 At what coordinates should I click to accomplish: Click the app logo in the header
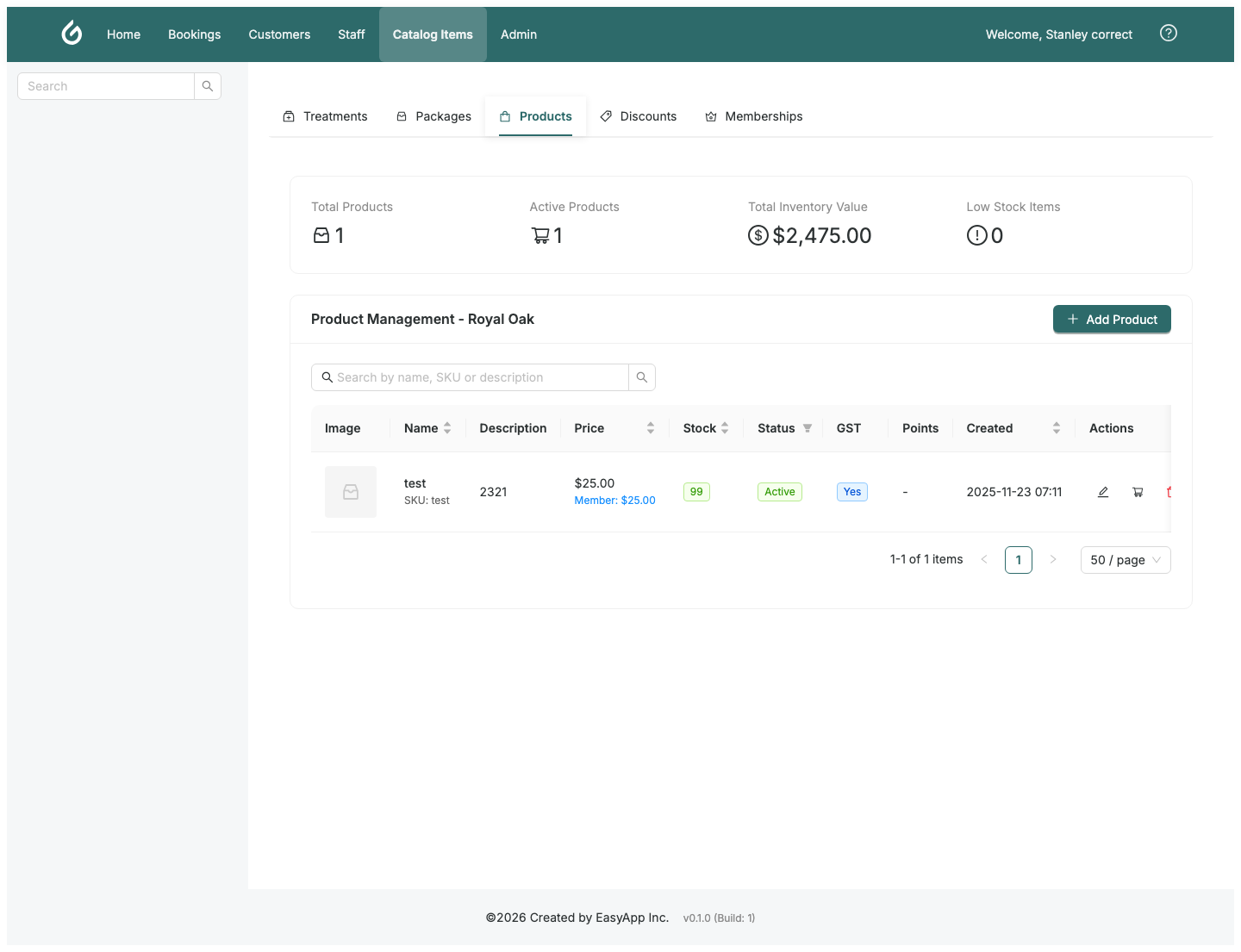coord(72,34)
